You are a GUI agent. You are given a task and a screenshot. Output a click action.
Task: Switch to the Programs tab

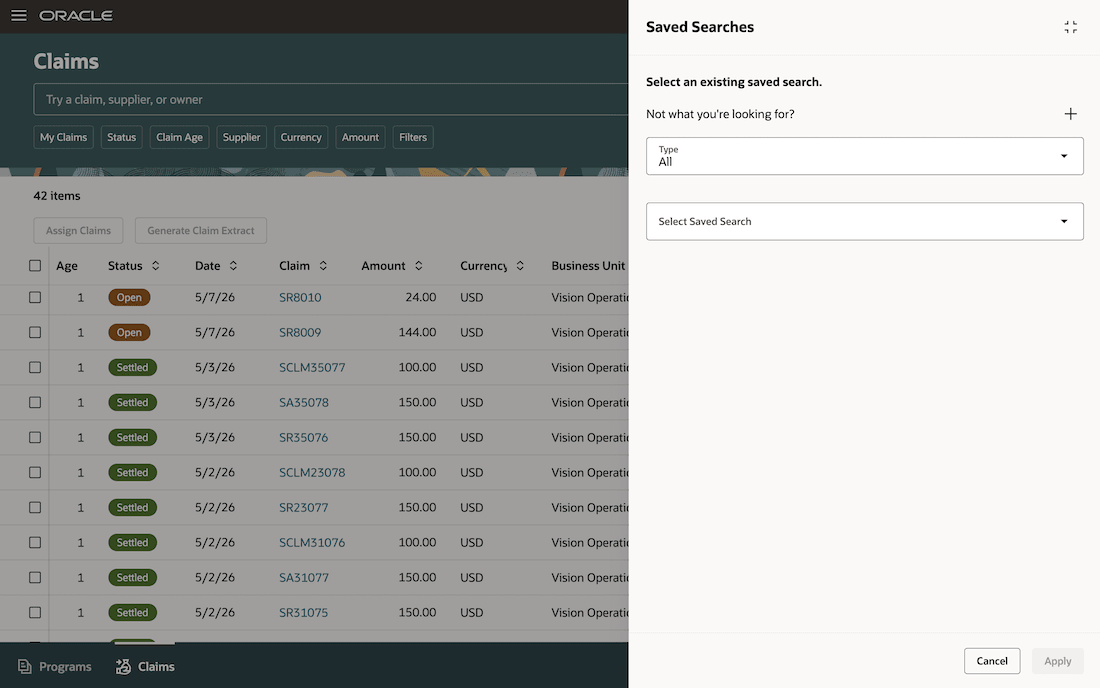click(55, 666)
